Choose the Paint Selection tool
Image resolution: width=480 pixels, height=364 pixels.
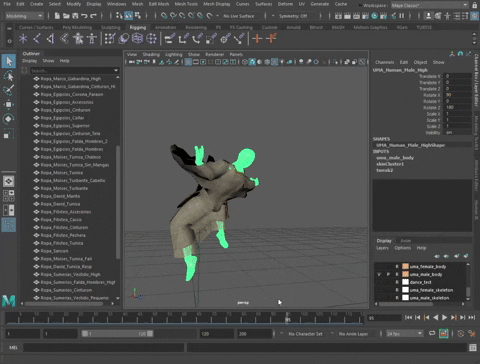pos(9,90)
